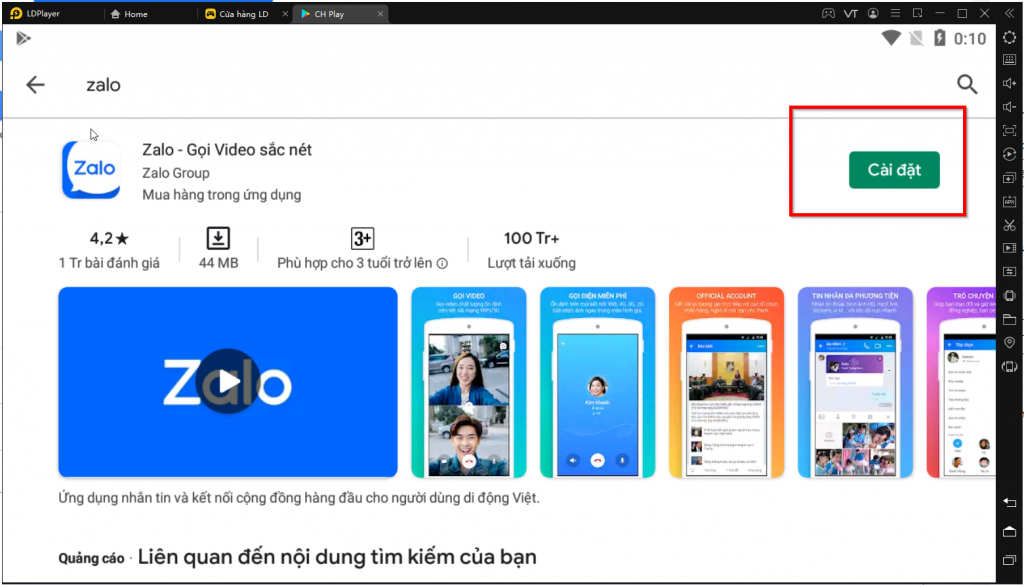Open the LDPlayer hamburger menu

[895, 13]
